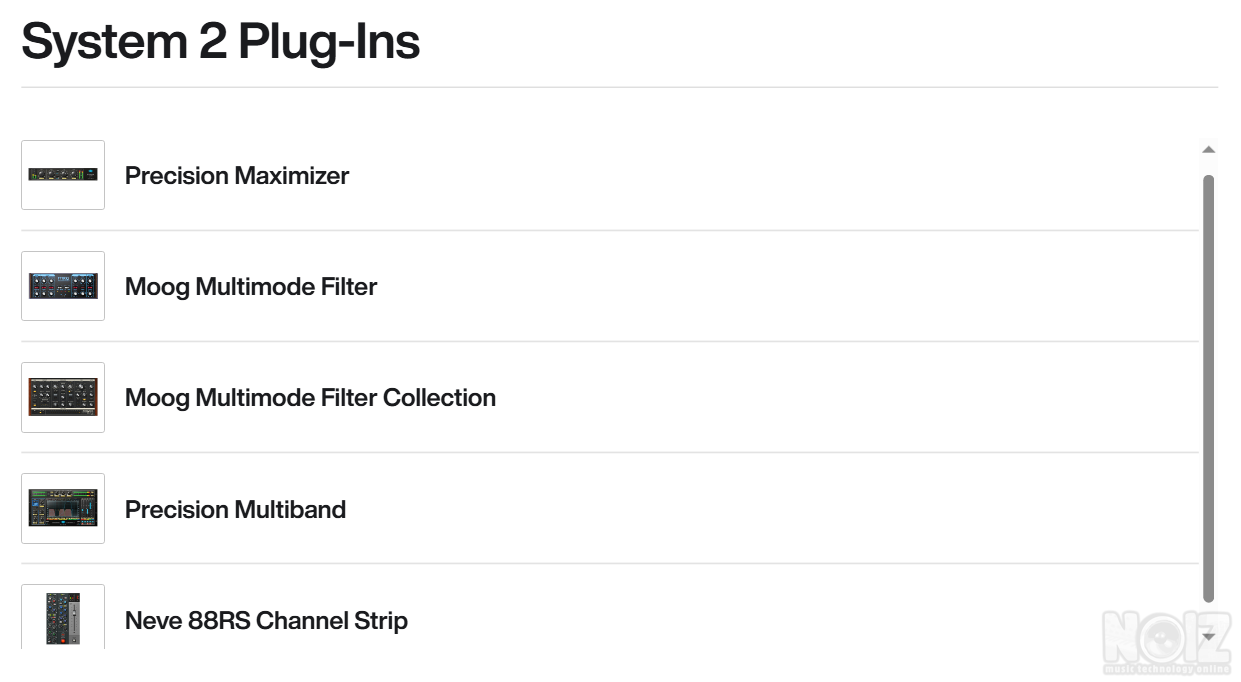Click the plug-in list scrollbar thumb
The image size is (1241, 682).
click(x=1208, y=388)
